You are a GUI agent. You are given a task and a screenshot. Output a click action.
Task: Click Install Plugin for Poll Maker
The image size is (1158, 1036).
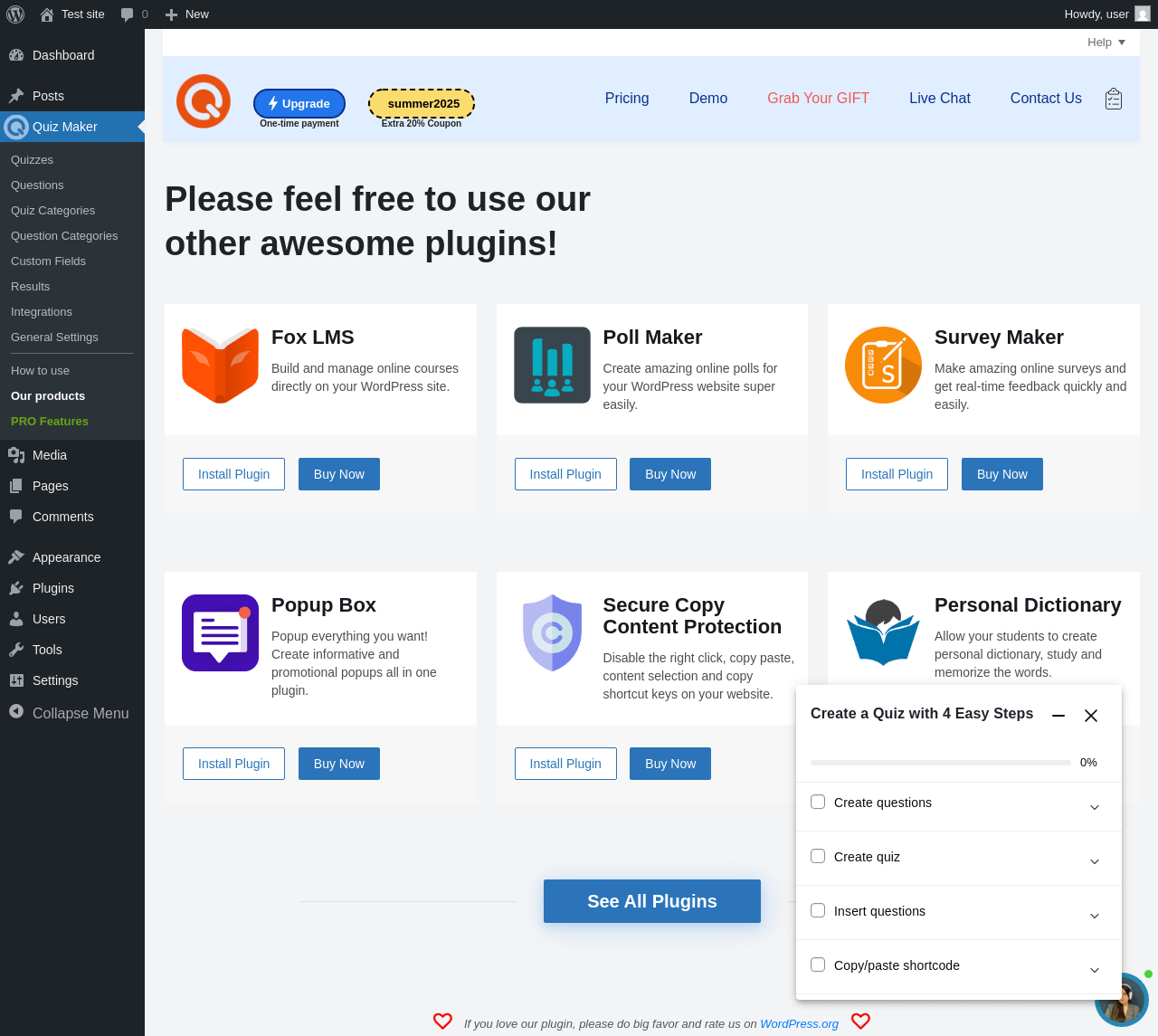(x=565, y=474)
